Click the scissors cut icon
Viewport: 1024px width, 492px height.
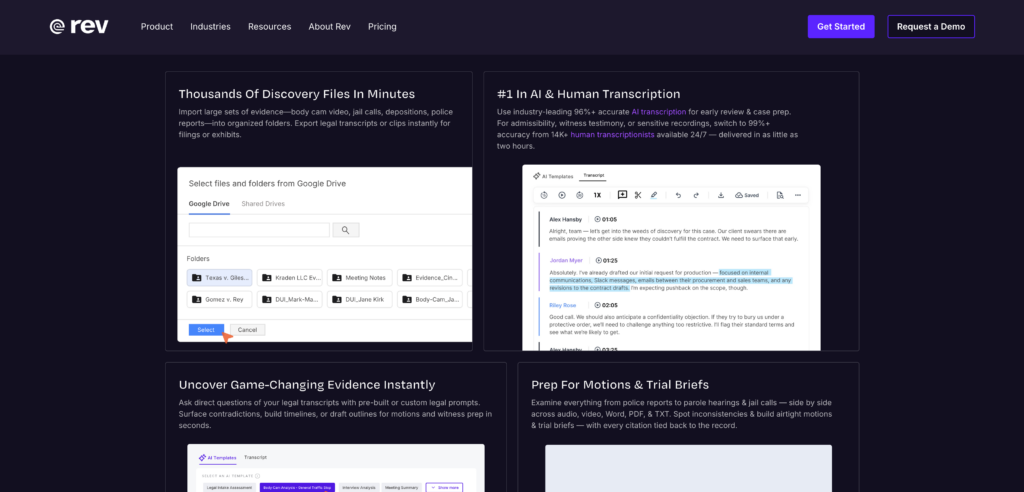pyautogui.click(x=637, y=195)
